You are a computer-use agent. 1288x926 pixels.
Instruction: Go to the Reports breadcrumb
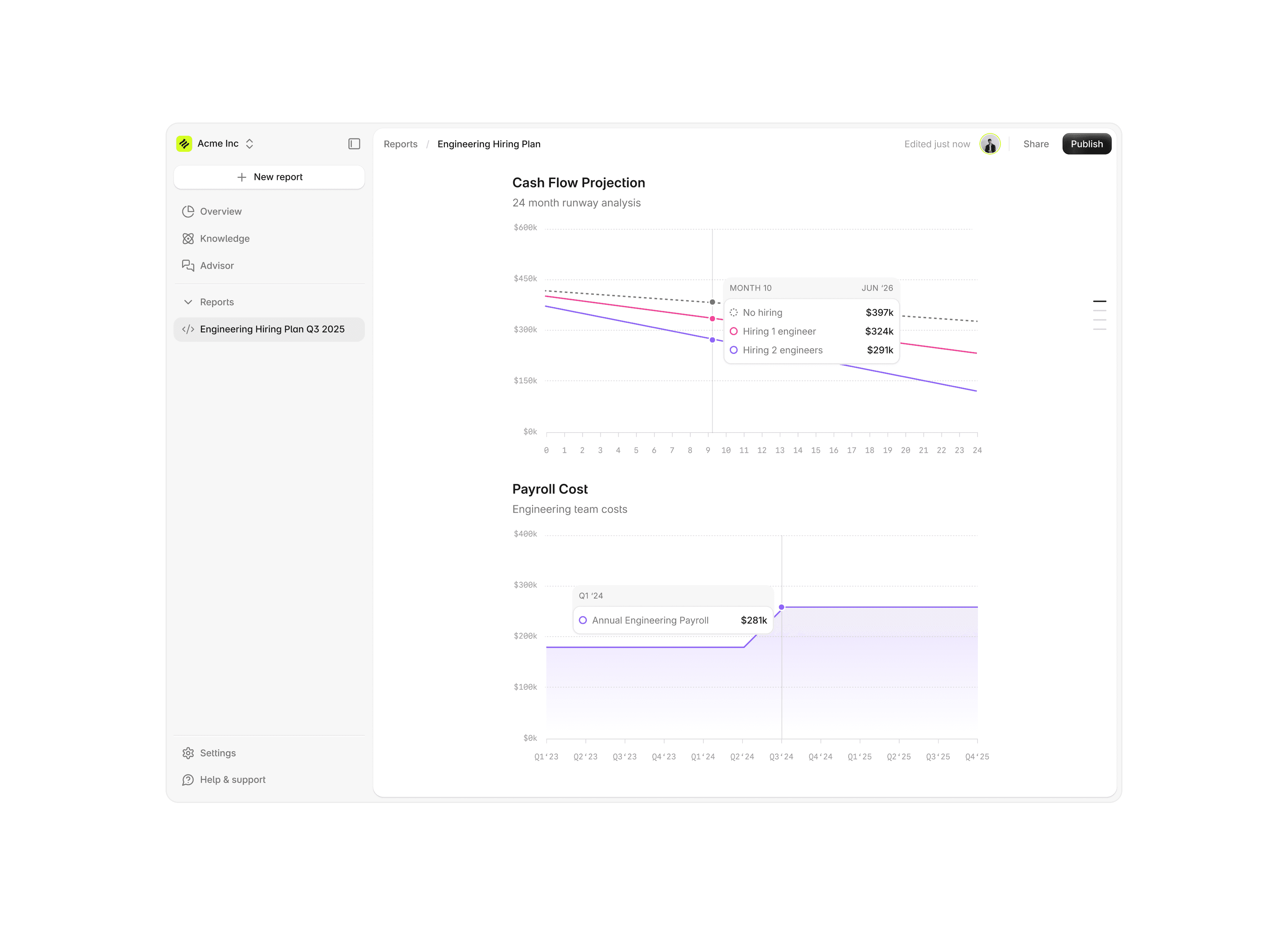(x=400, y=144)
